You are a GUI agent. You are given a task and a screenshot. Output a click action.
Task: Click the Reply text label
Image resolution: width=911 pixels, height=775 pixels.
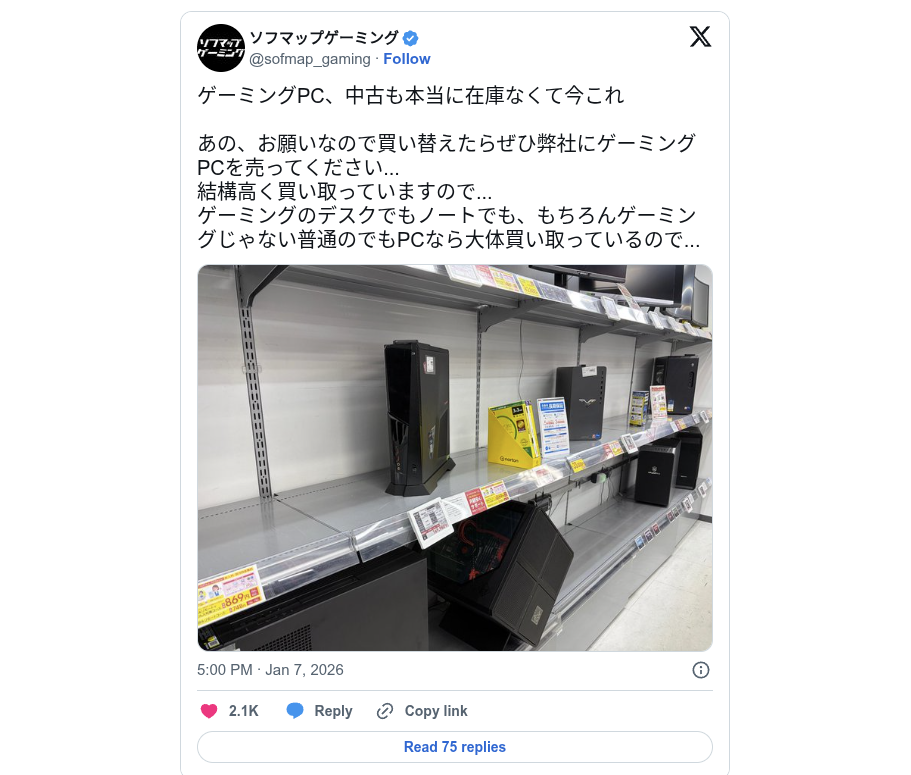click(x=333, y=711)
